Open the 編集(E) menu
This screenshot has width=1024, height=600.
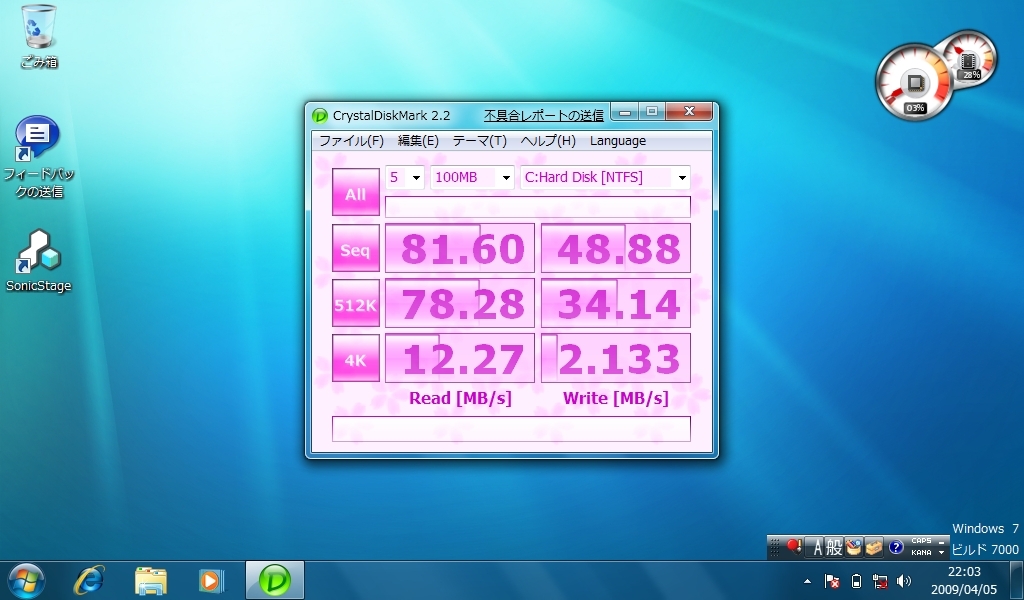click(418, 141)
